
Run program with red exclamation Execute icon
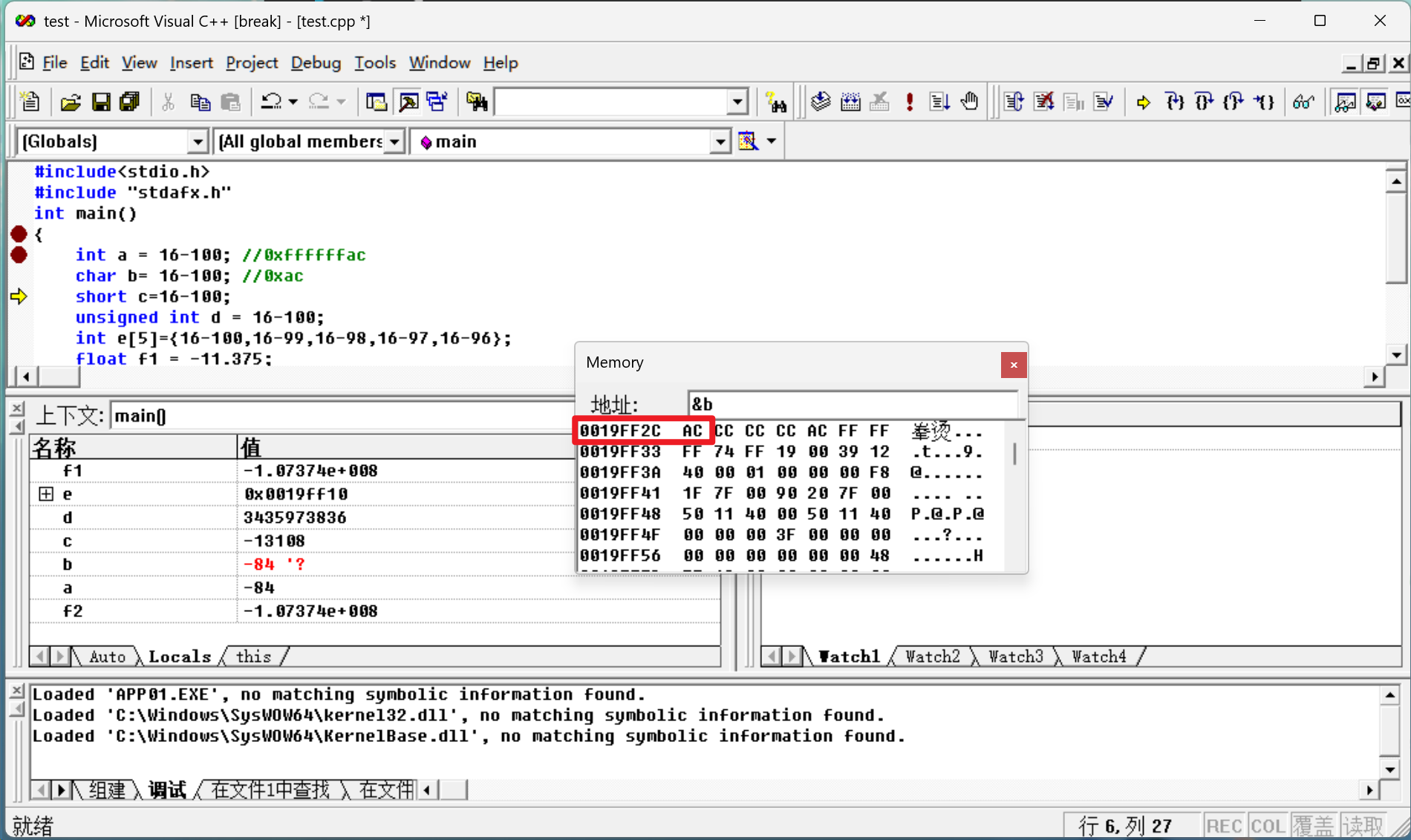click(910, 102)
